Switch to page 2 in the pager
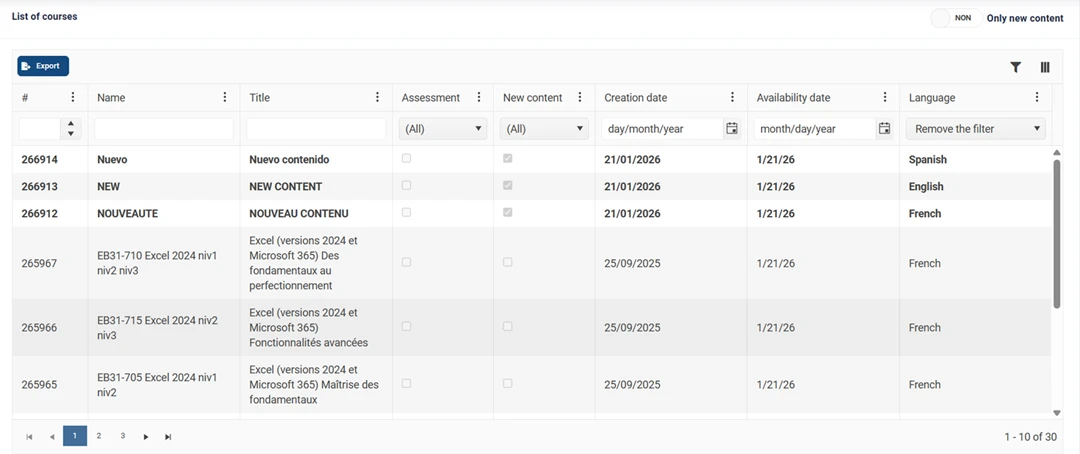1080x454 pixels. [x=99, y=436]
